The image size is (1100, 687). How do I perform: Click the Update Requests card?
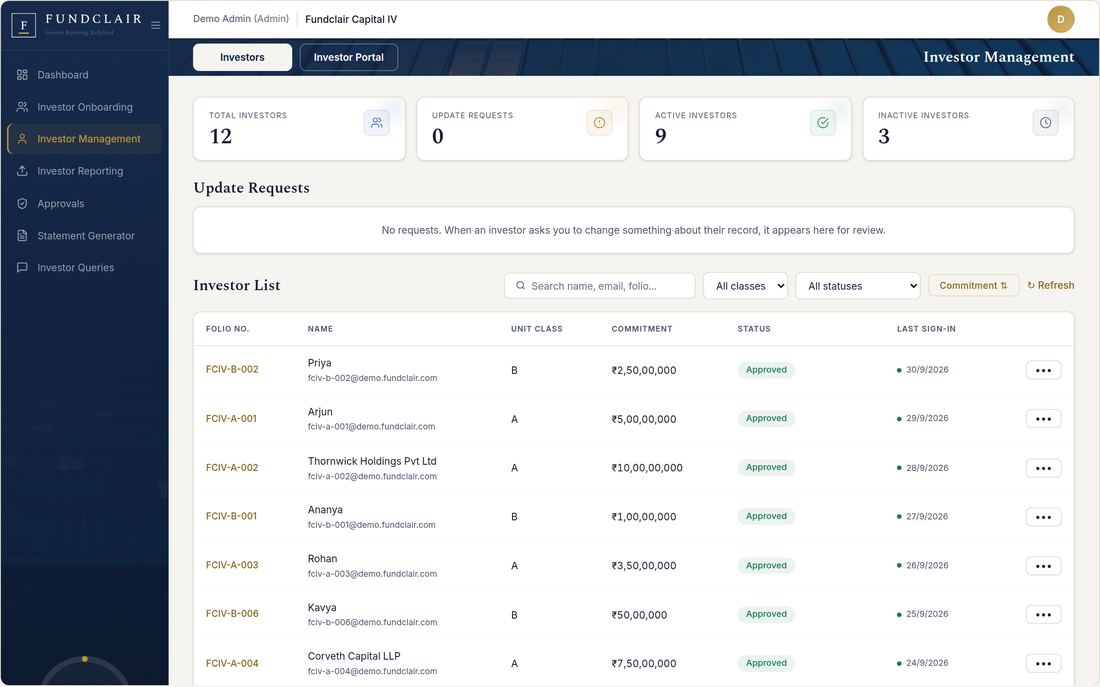coord(523,129)
